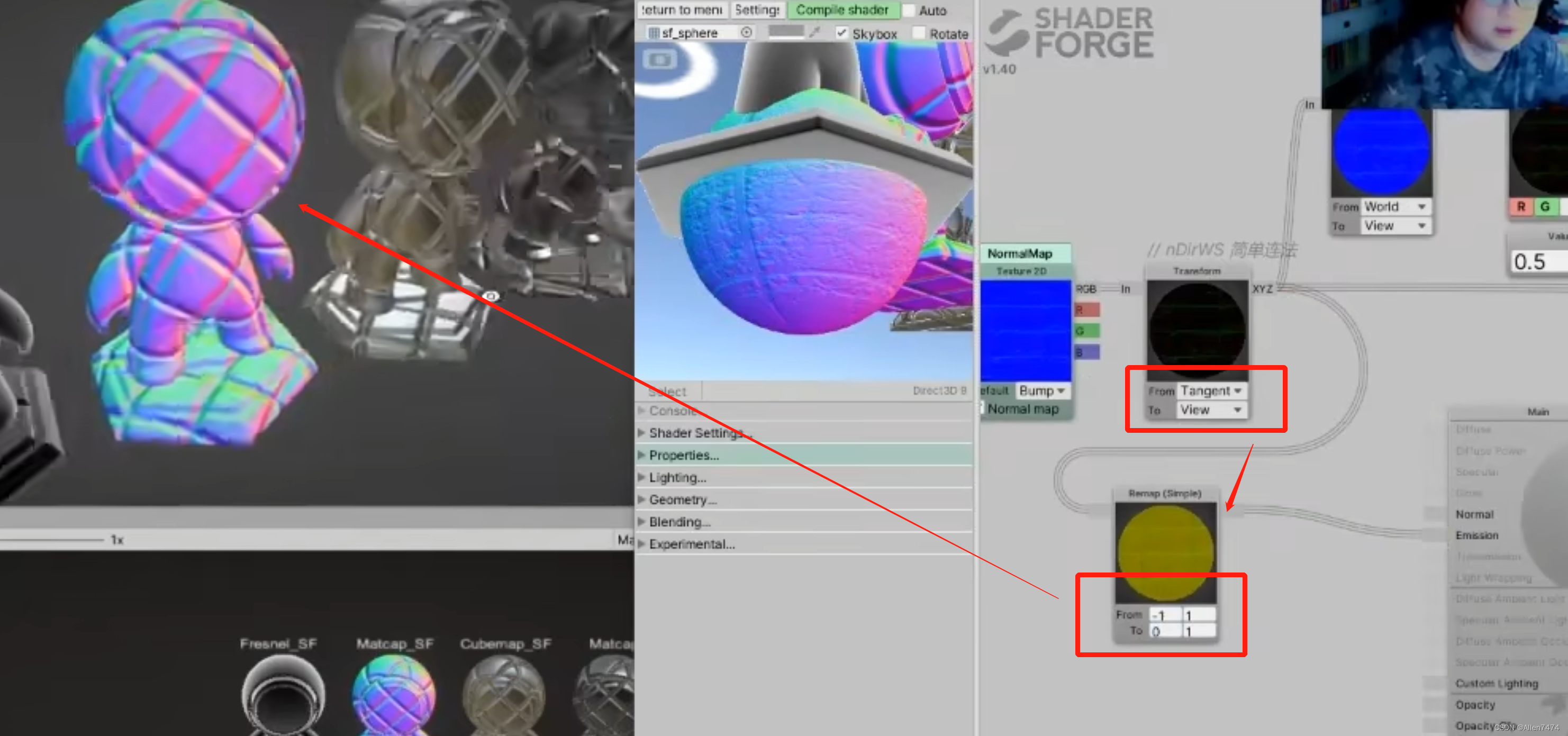Open the From Tangent space dropdown
Viewport: 1568px width, 736px height.
click(1211, 391)
